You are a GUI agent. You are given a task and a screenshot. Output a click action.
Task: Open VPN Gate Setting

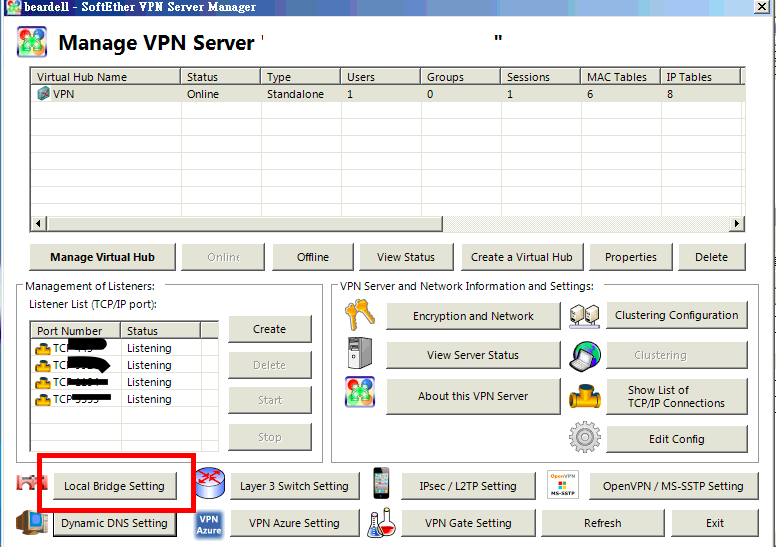coord(468,523)
